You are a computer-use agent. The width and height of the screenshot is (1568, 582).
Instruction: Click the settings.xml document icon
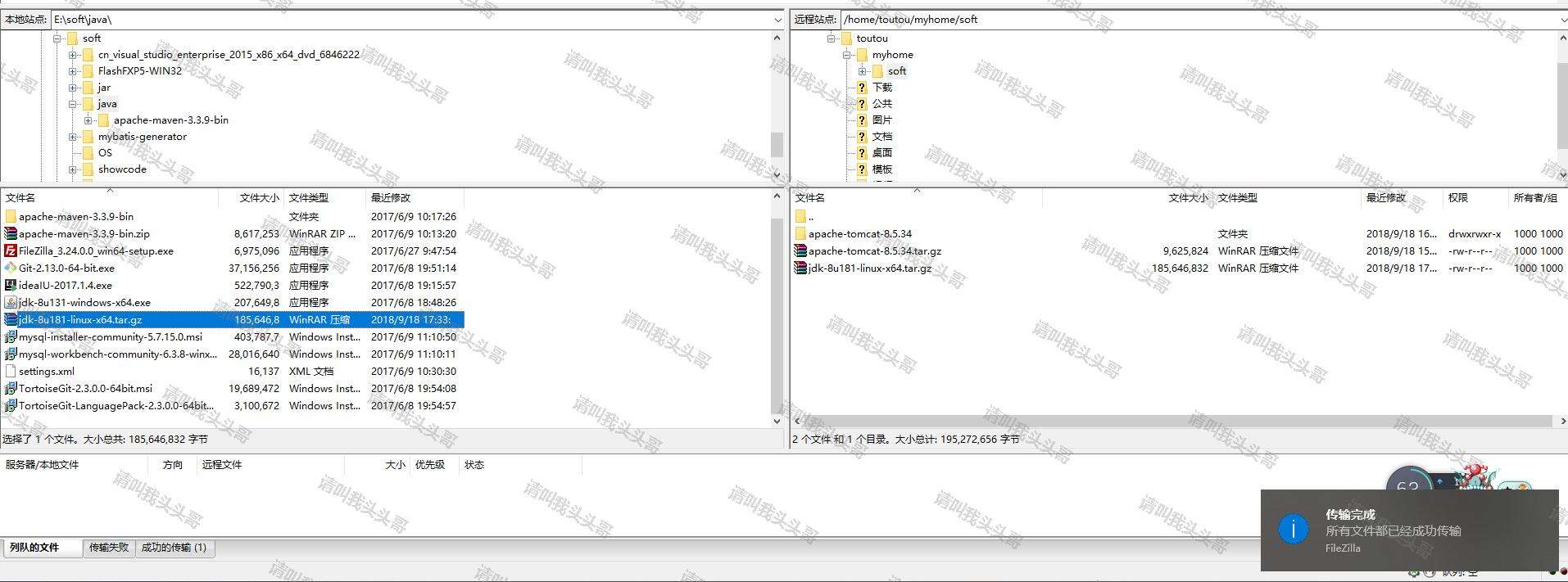coord(11,372)
